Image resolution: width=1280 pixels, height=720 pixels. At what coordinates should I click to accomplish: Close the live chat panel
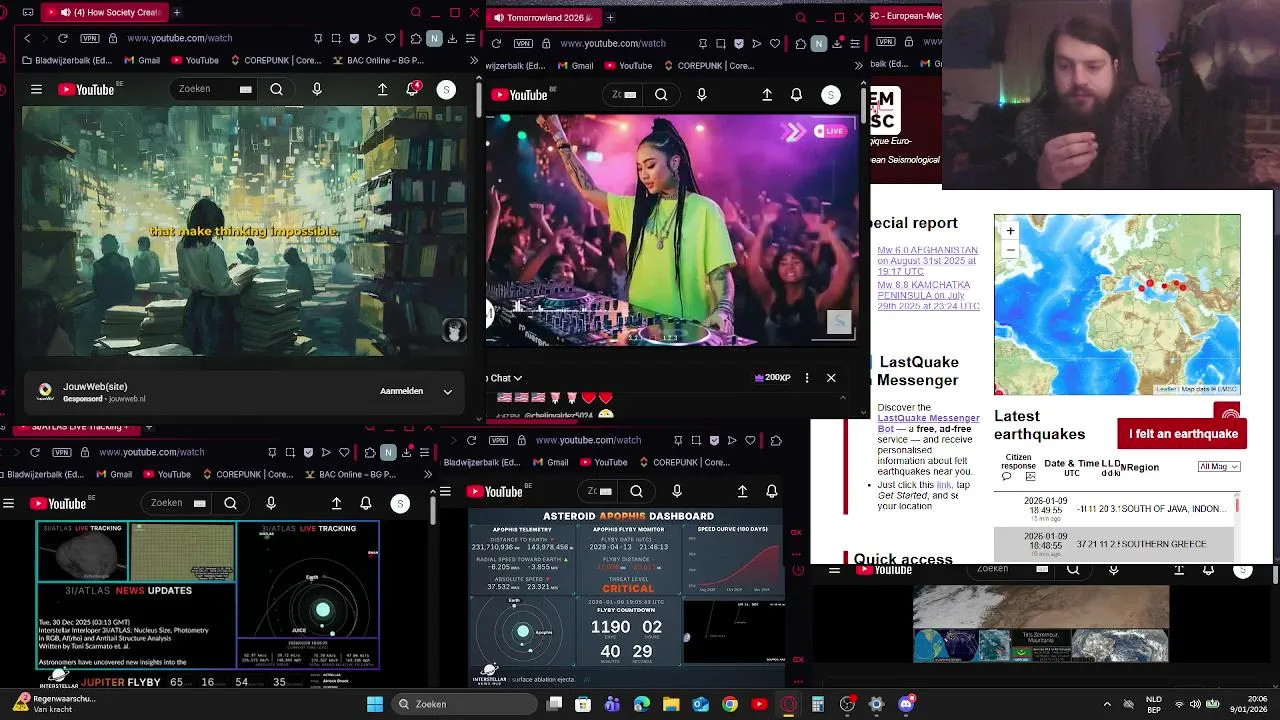pos(831,378)
